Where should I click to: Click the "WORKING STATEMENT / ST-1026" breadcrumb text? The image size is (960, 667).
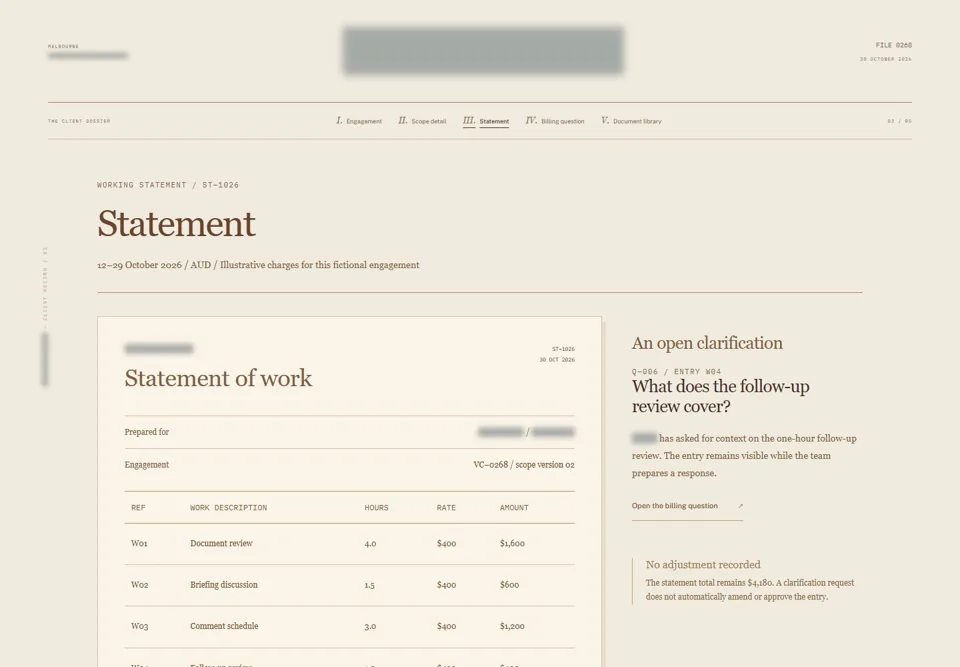(x=168, y=185)
